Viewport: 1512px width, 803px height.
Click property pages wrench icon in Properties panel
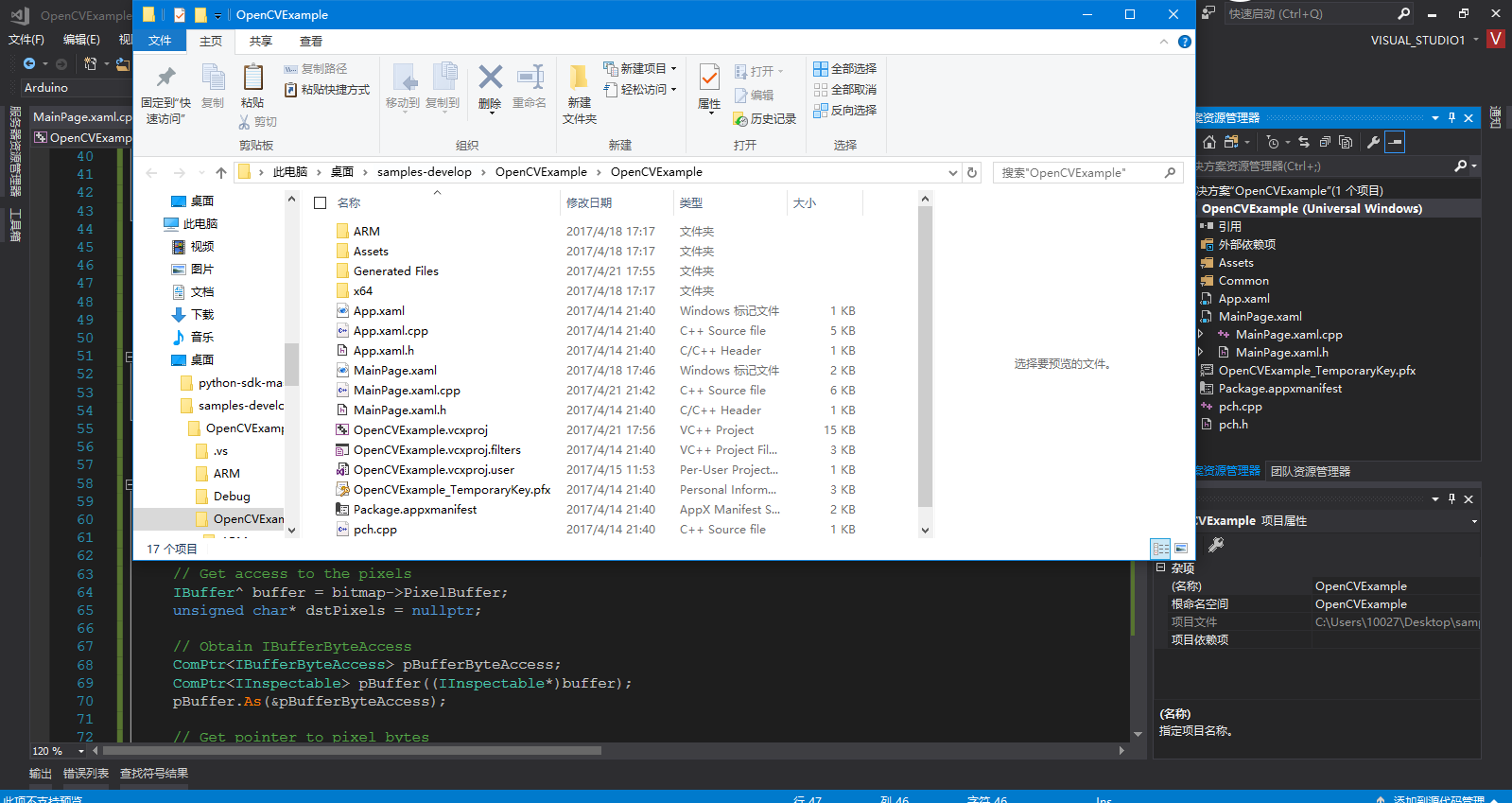click(1216, 545)
